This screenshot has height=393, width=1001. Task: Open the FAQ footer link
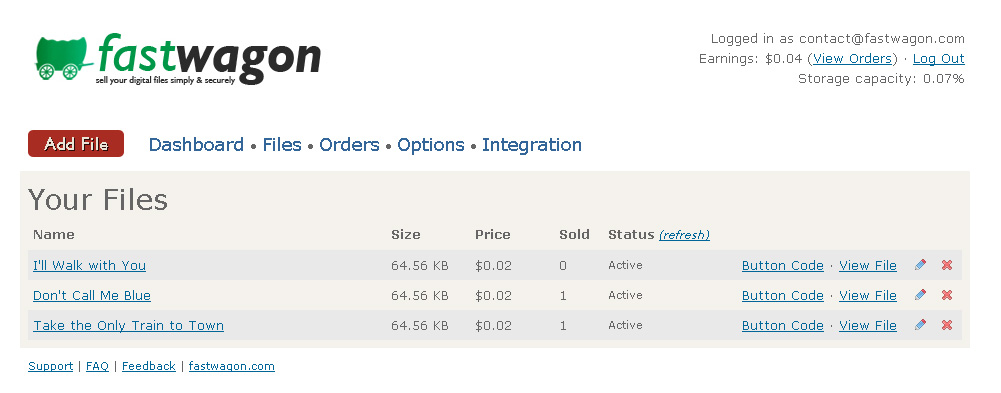click(97, 366)
